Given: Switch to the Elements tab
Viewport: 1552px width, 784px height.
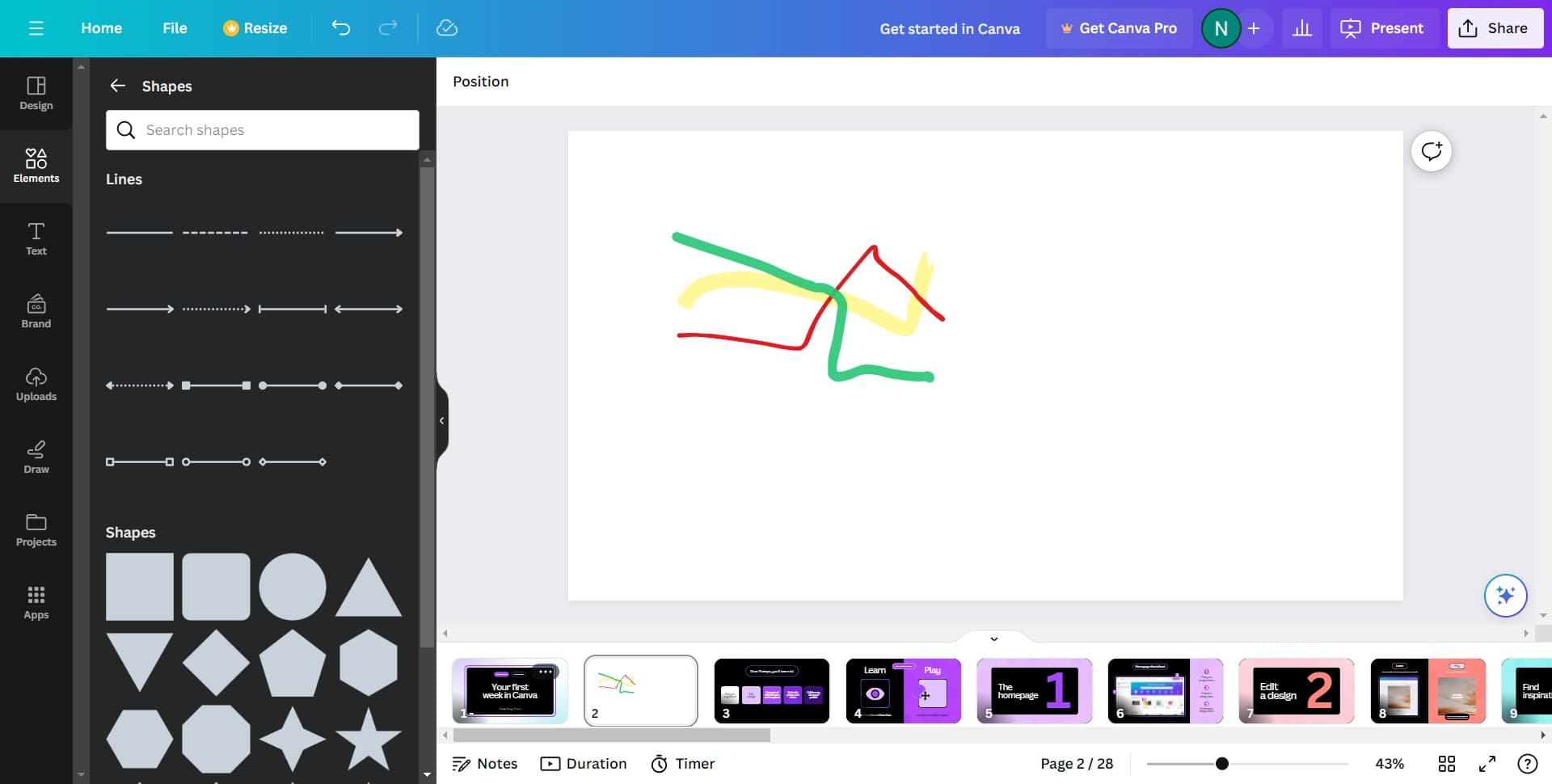Looking at the screenshot, I should (x=36, y=166).
